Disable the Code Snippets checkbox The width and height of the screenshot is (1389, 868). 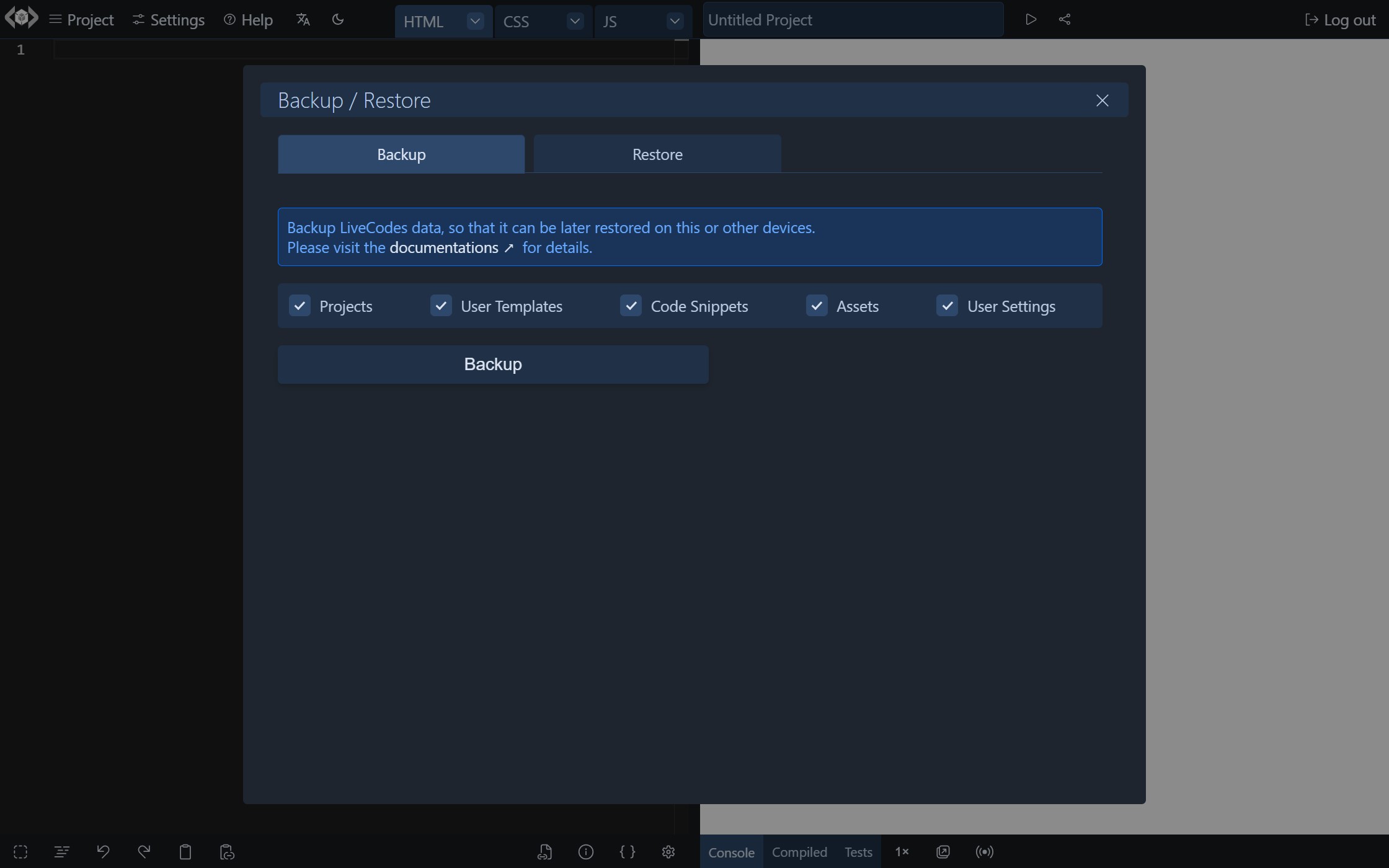coord(631,306)
